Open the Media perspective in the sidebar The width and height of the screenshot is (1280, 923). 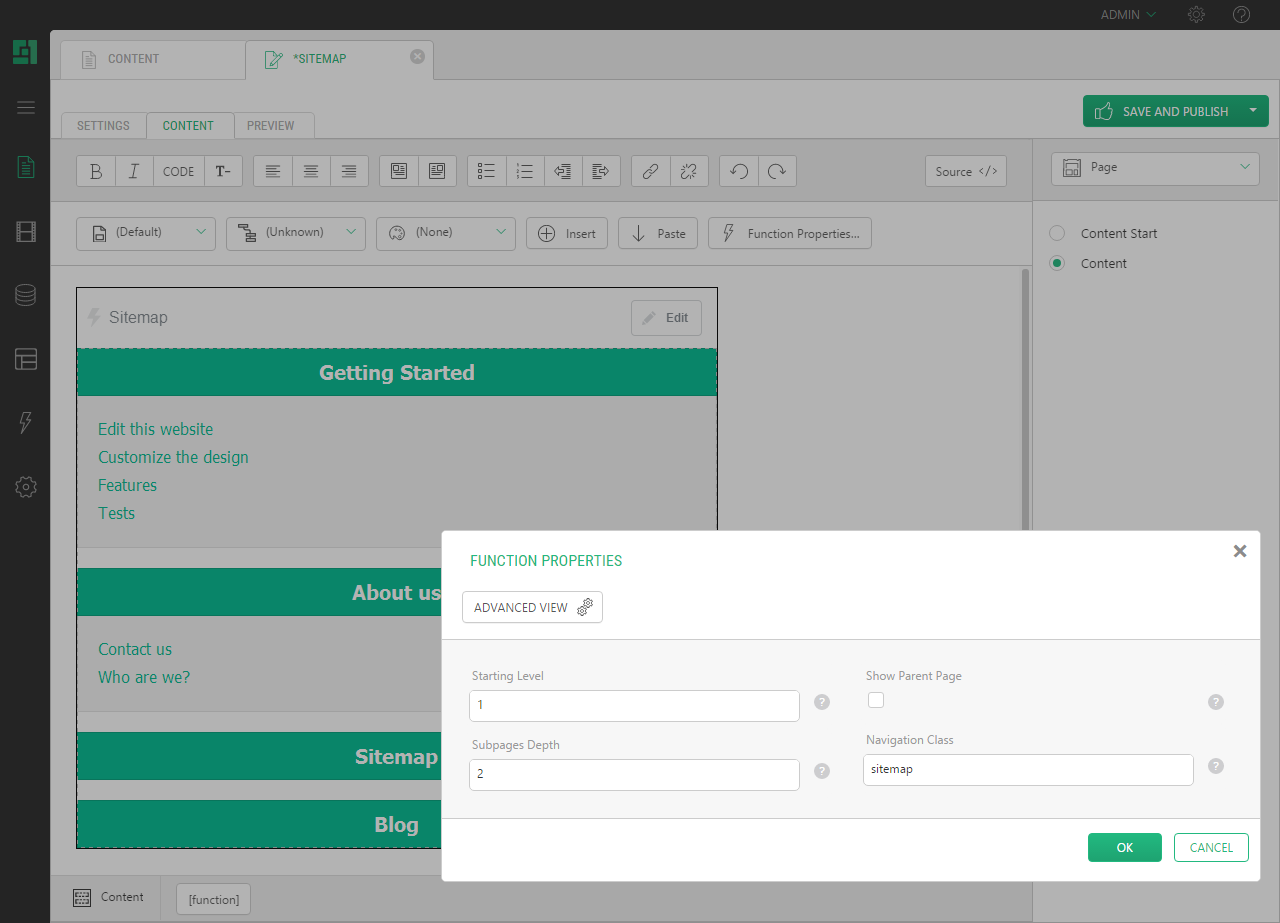pyautogui.click(x=26, y=232)
